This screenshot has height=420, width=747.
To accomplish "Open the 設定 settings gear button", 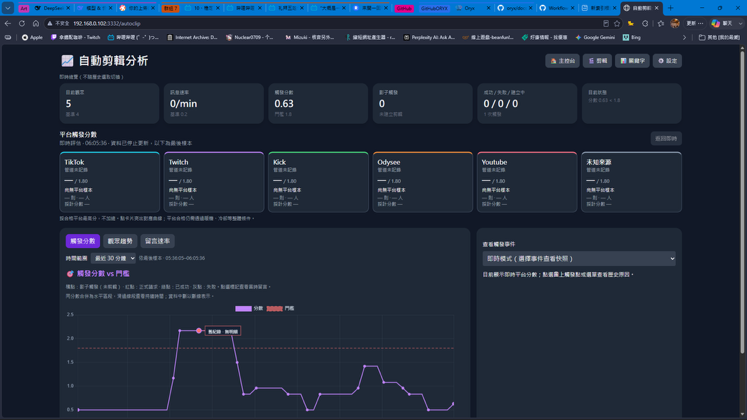I will (x=667, y=61).
